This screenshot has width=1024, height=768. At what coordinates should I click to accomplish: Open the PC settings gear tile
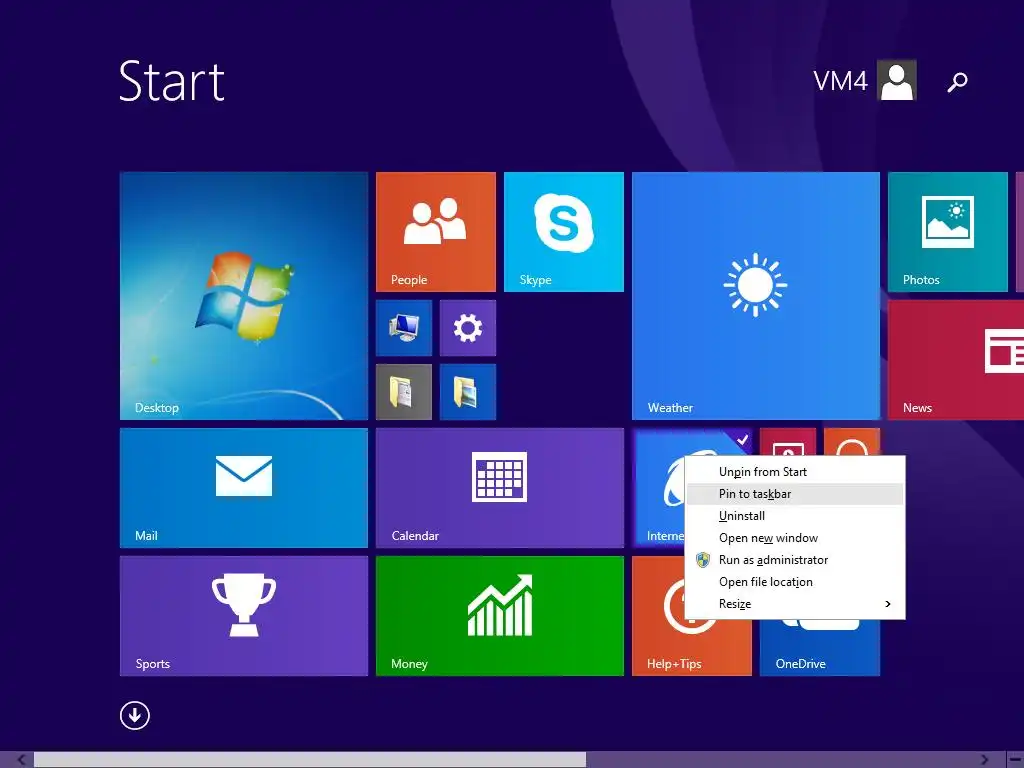pyautogui.click(x=468, y=328)
